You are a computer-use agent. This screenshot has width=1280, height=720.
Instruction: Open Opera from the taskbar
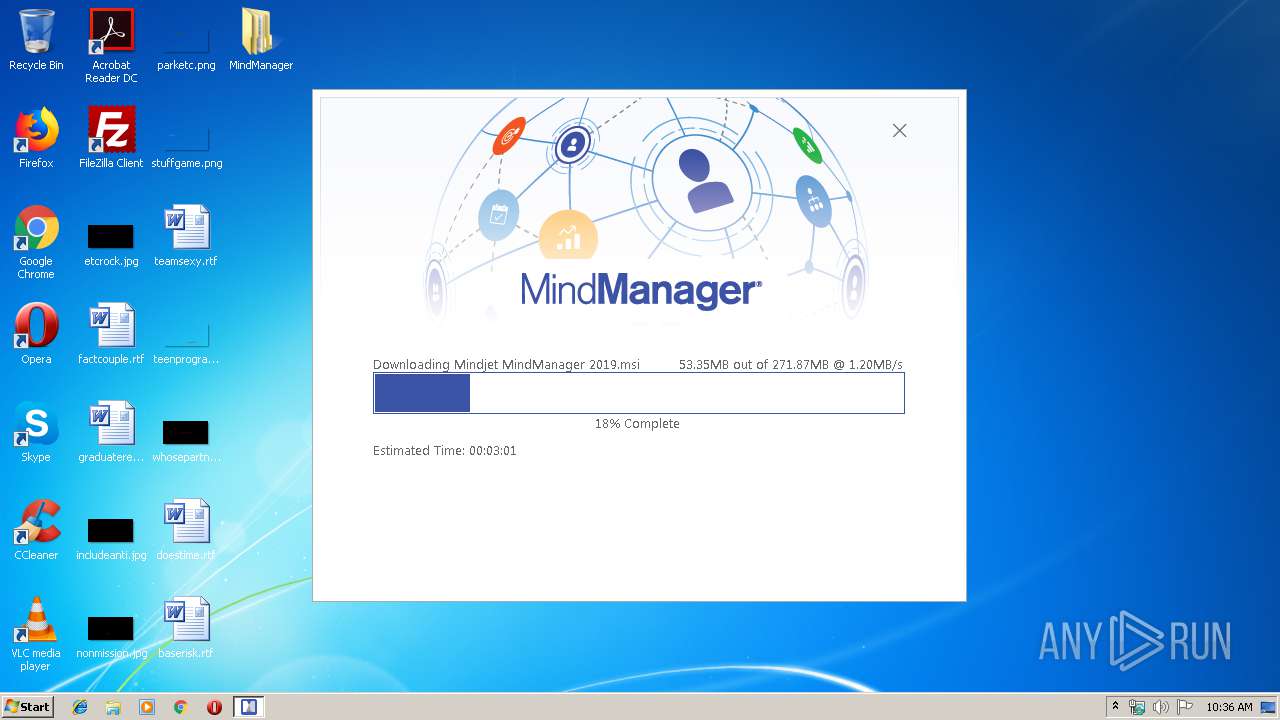(214, 707)
